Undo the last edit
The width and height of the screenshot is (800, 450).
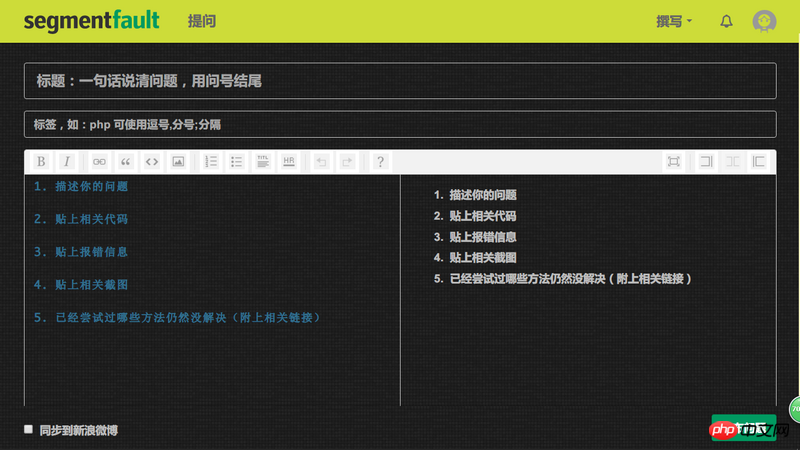[321, 162]
